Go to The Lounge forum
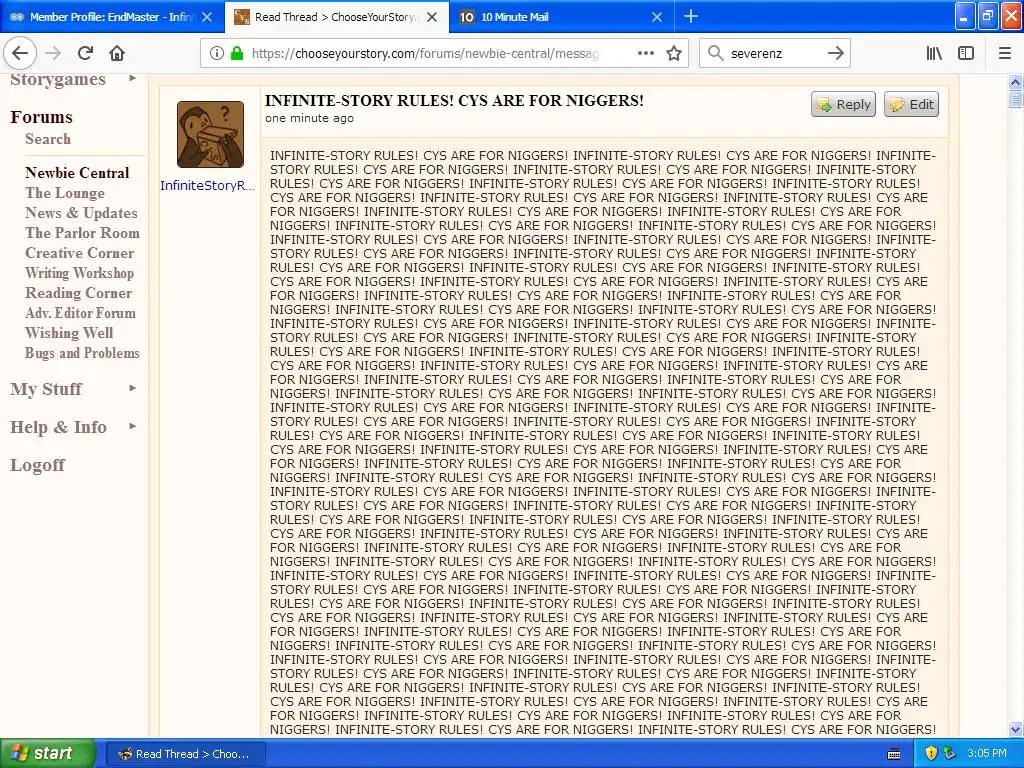This screenshot has height=768, width=1024. [x=65, y=193]
